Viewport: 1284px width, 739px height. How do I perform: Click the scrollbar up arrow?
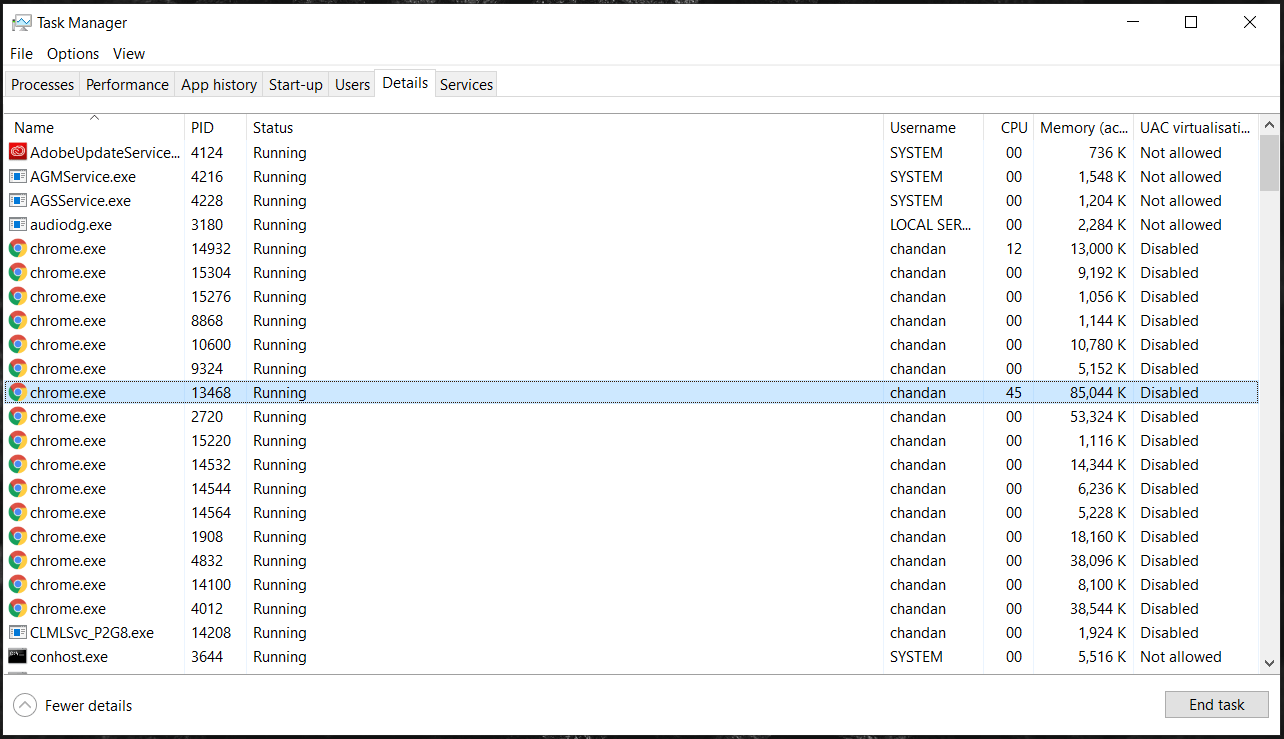tap(1269, 125)
